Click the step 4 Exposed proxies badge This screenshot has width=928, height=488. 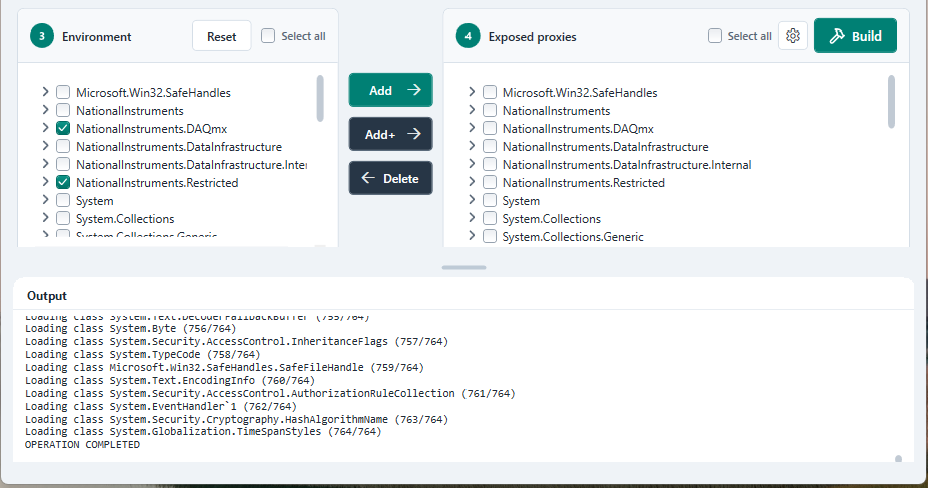pos(468,36)
